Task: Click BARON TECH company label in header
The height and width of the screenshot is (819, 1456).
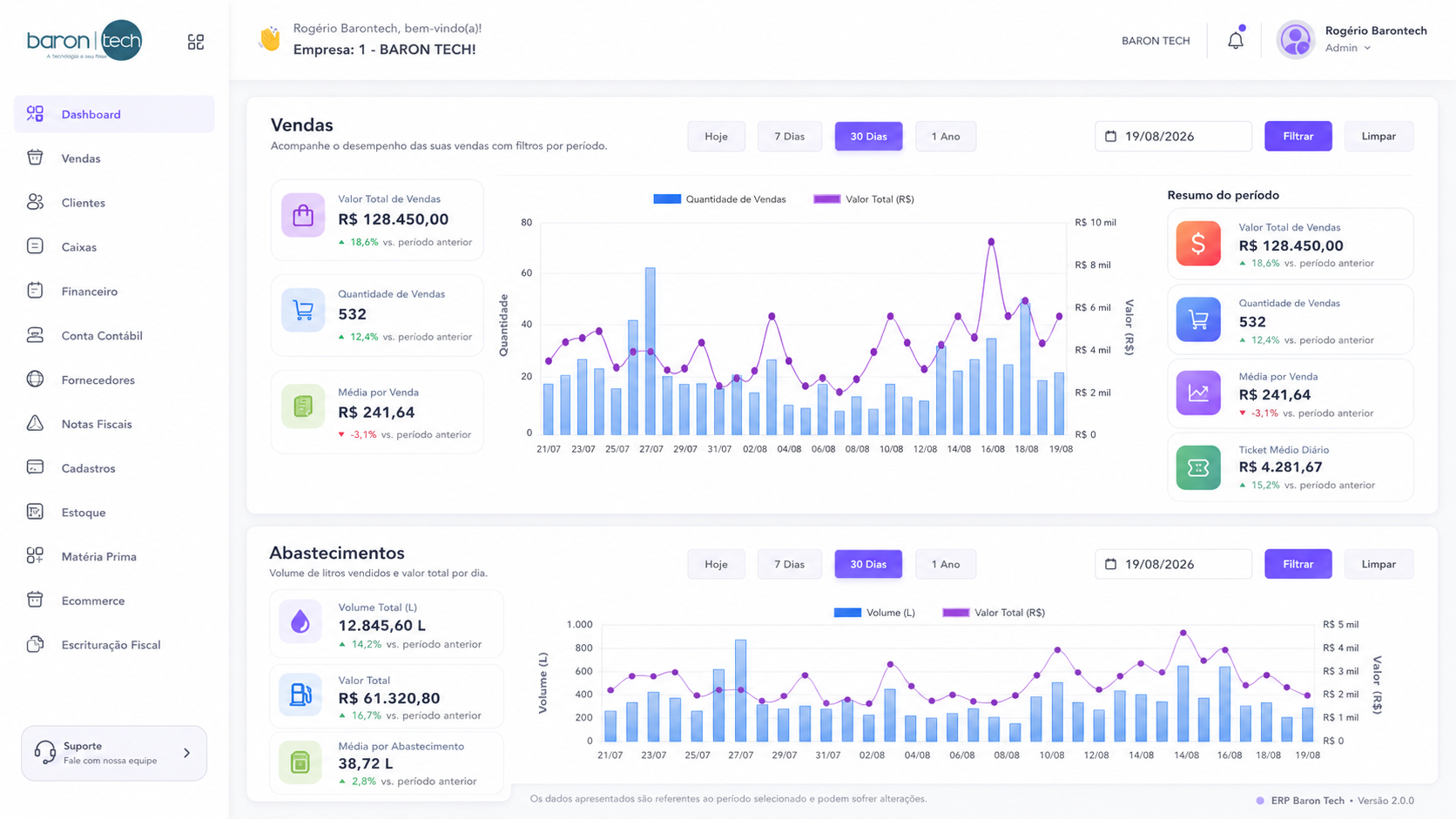Action: tap(1156, 41)
